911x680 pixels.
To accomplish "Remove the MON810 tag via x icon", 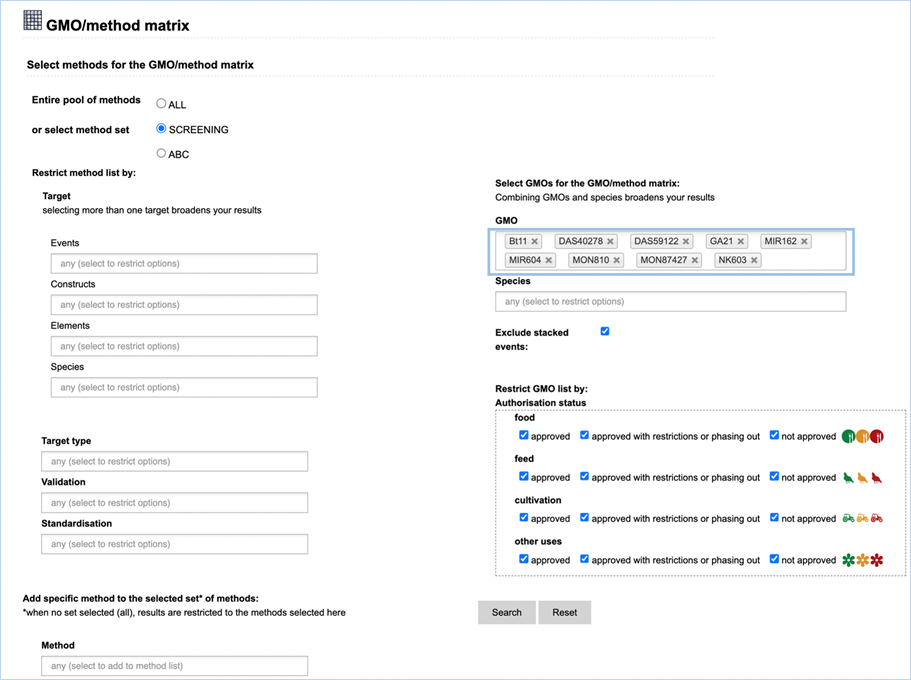I will click(616, 260).
